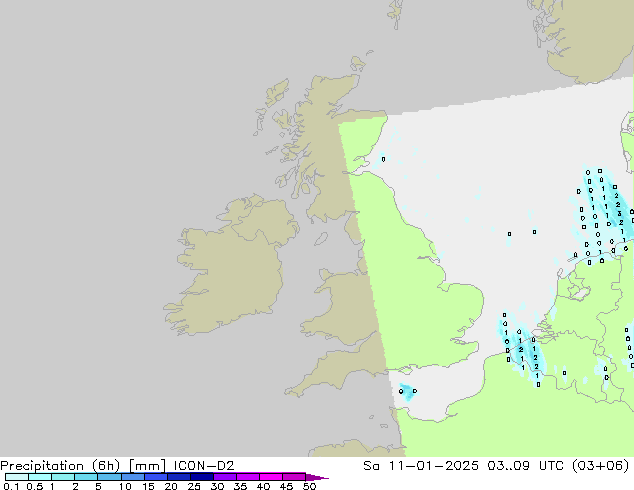
Task: Click the 'ICON-D2' model name
Action: [204, 466]
